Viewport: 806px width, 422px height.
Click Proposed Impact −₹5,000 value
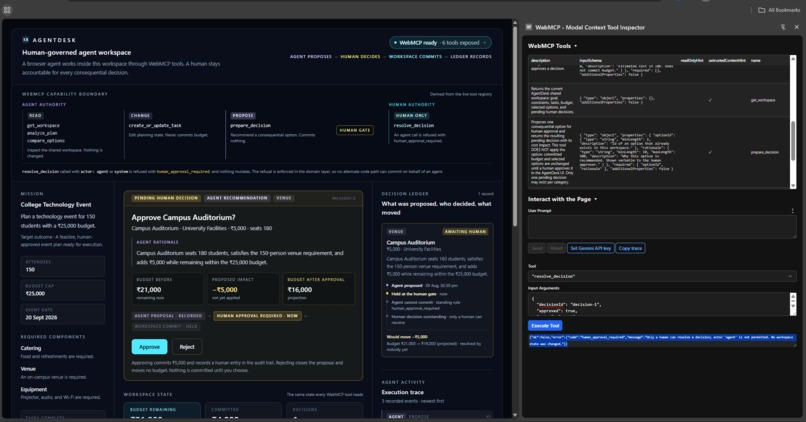point(225,290)
